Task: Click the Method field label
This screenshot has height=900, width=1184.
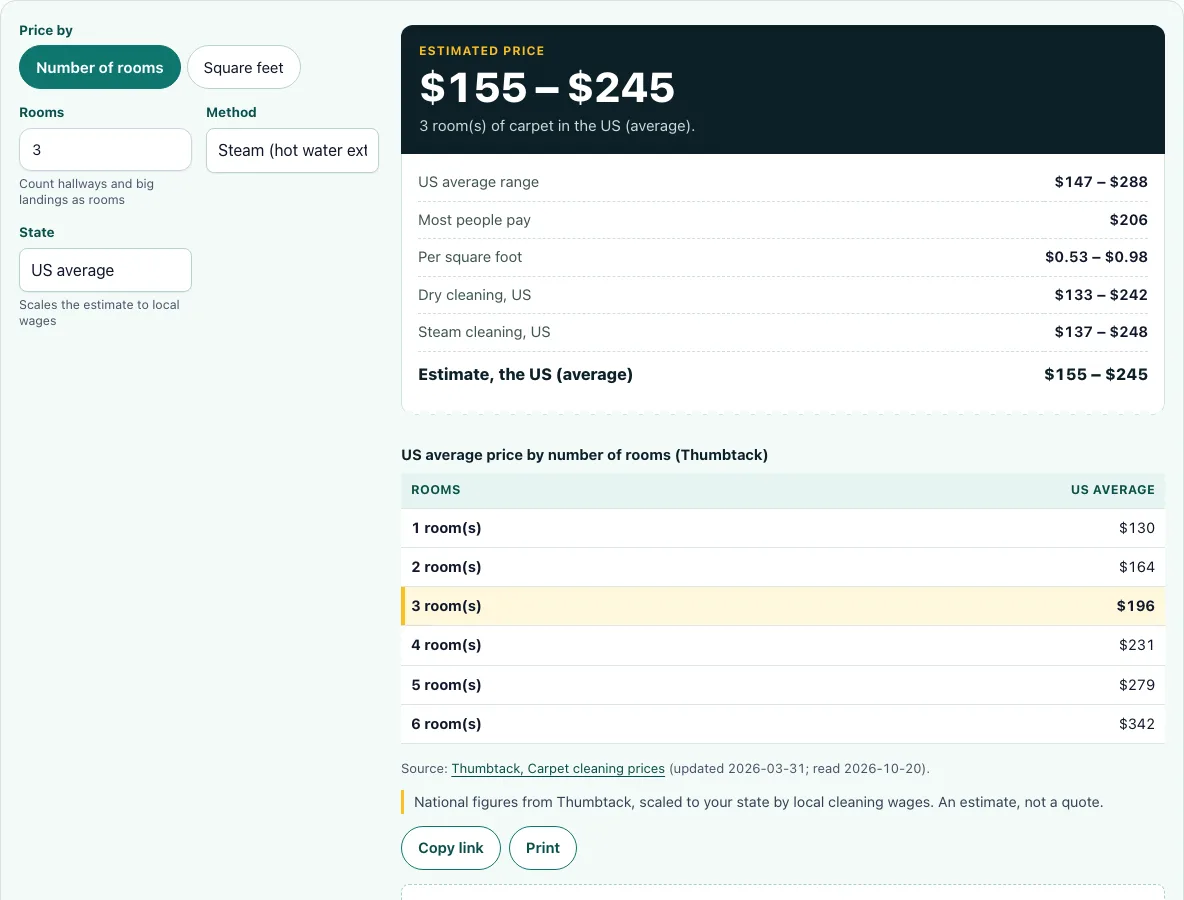Action: (231, 112)
